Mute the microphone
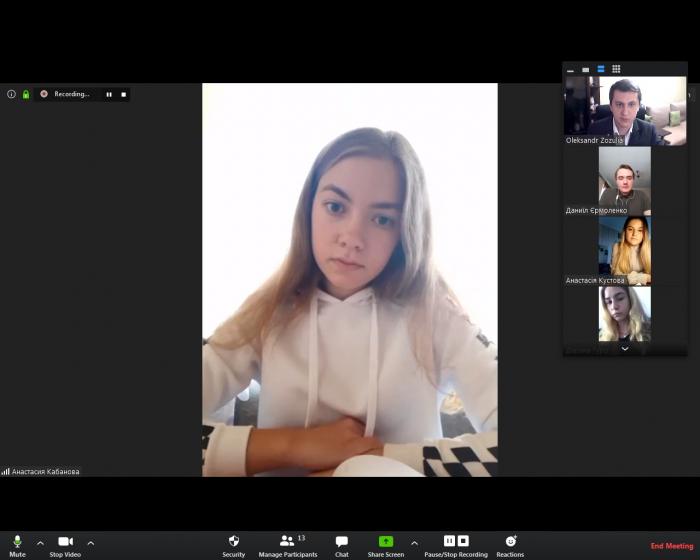This screenshot has height=560, width=700. (x=17, y=542)
